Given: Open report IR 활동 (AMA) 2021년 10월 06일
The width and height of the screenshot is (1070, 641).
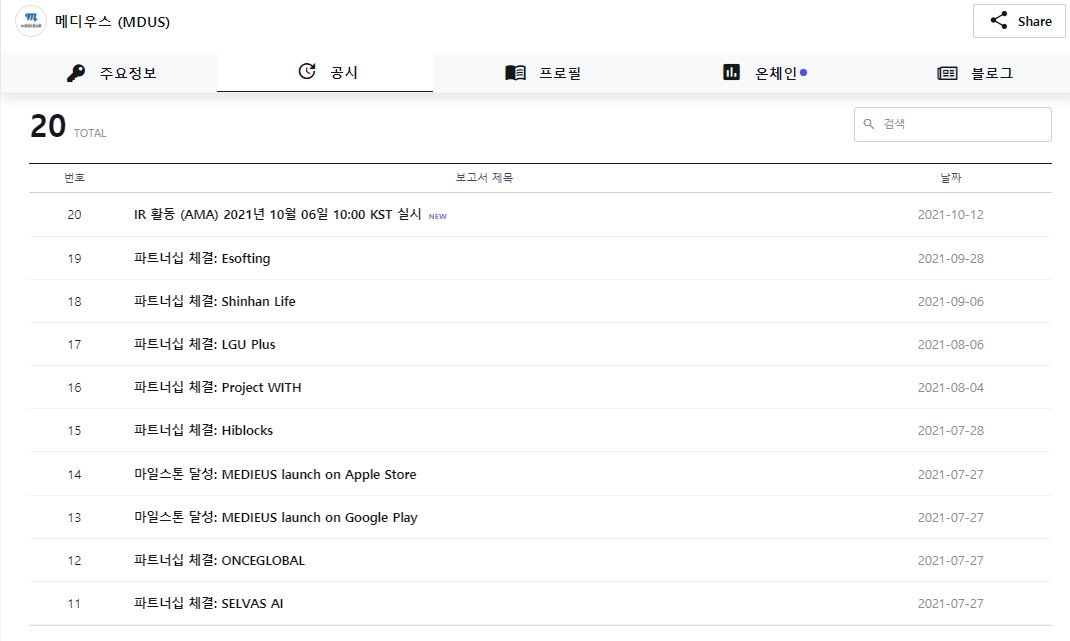Looking at the screenshot, I should click(x=277, y=214).
